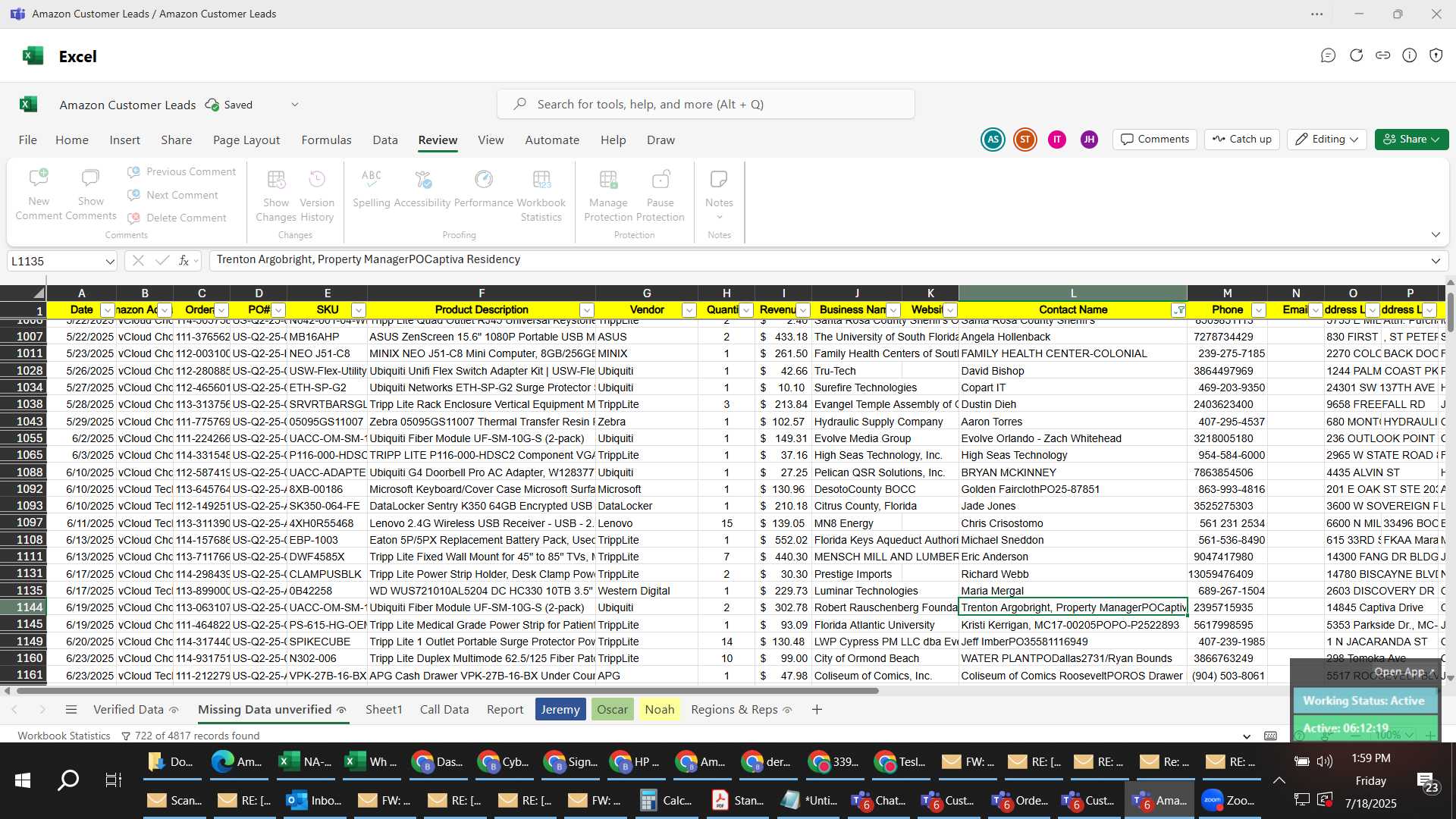Open Version History

(317, 196)
